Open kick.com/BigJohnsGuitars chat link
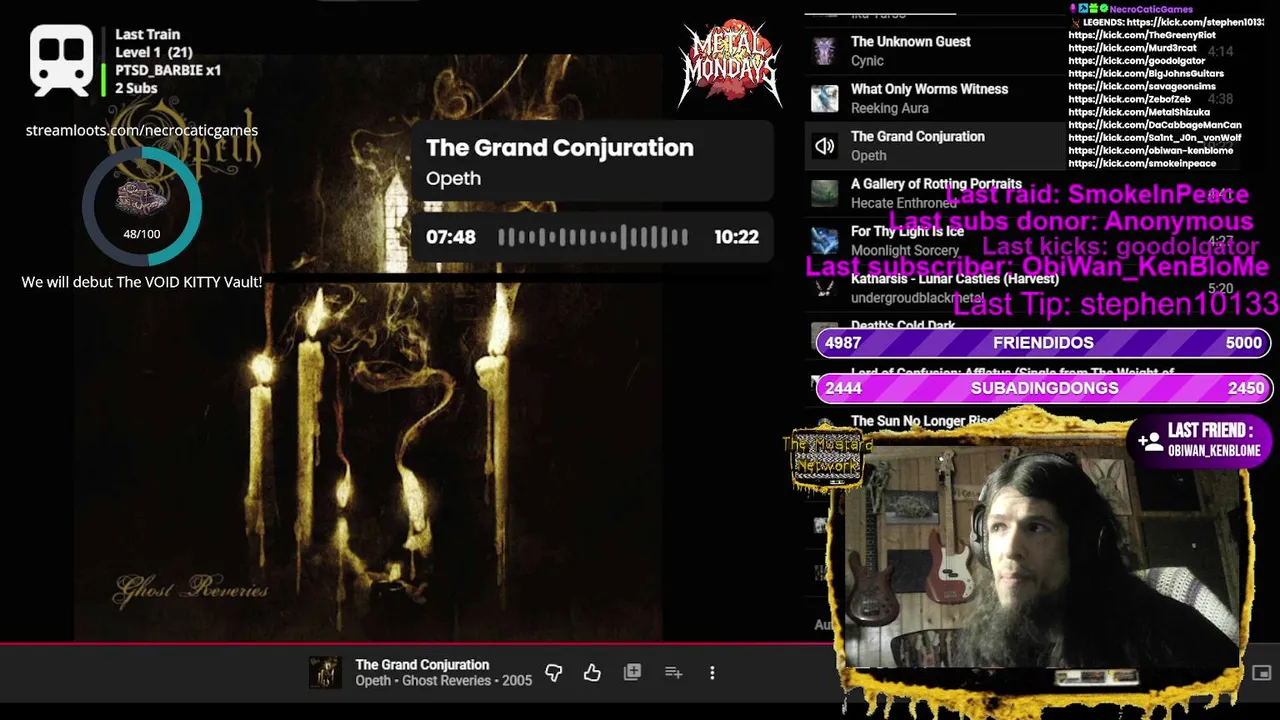Image resolution: width=1280 pixels, height=720 pixels. [1146, 74]
